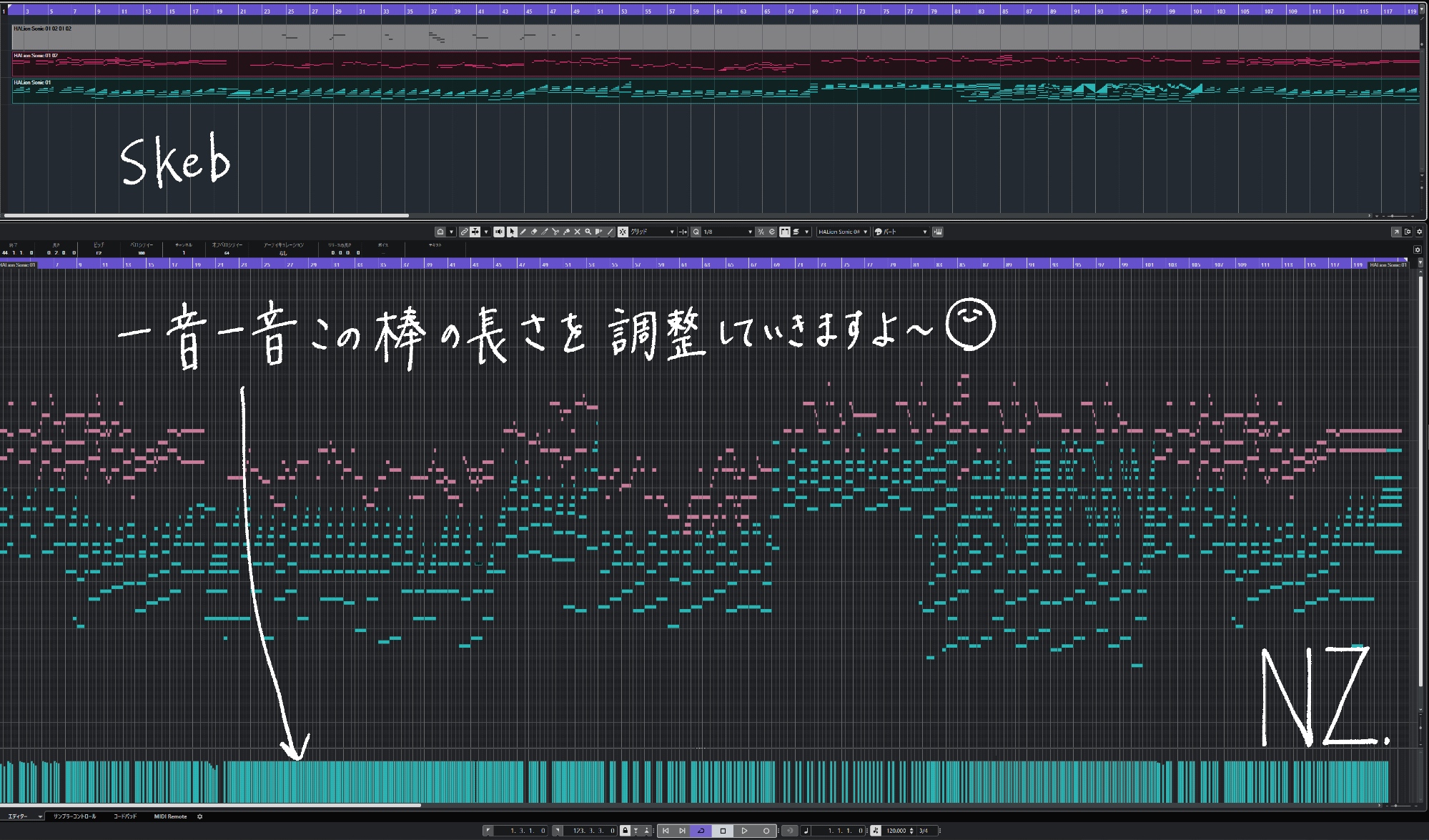1429x840 pixels.
Task: Open the Snap type grid dropdown
Action: (651, 232)
